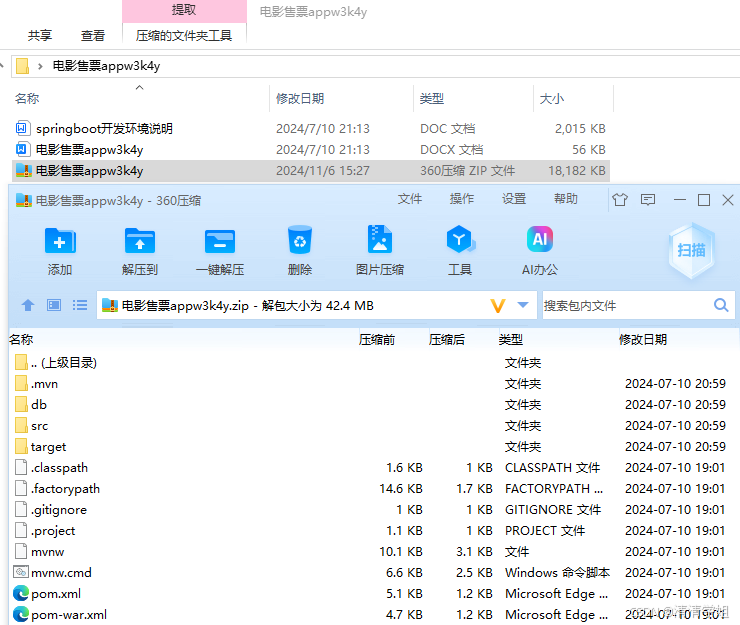Sort archive contents by 压缩后 column

pyautogui.click(x=446, y=339)
